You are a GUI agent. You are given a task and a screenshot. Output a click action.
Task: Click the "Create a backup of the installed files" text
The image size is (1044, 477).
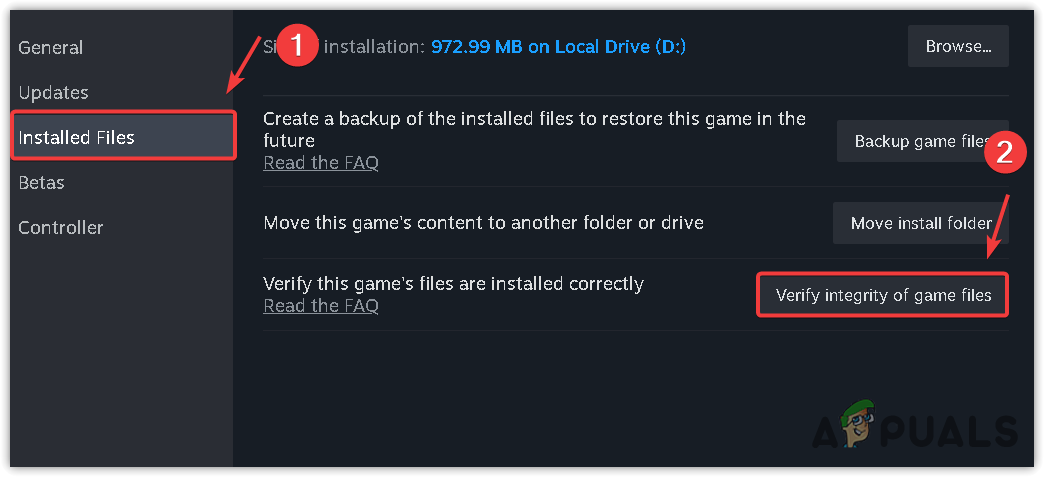pyautogui.click(x=534, y=129)
